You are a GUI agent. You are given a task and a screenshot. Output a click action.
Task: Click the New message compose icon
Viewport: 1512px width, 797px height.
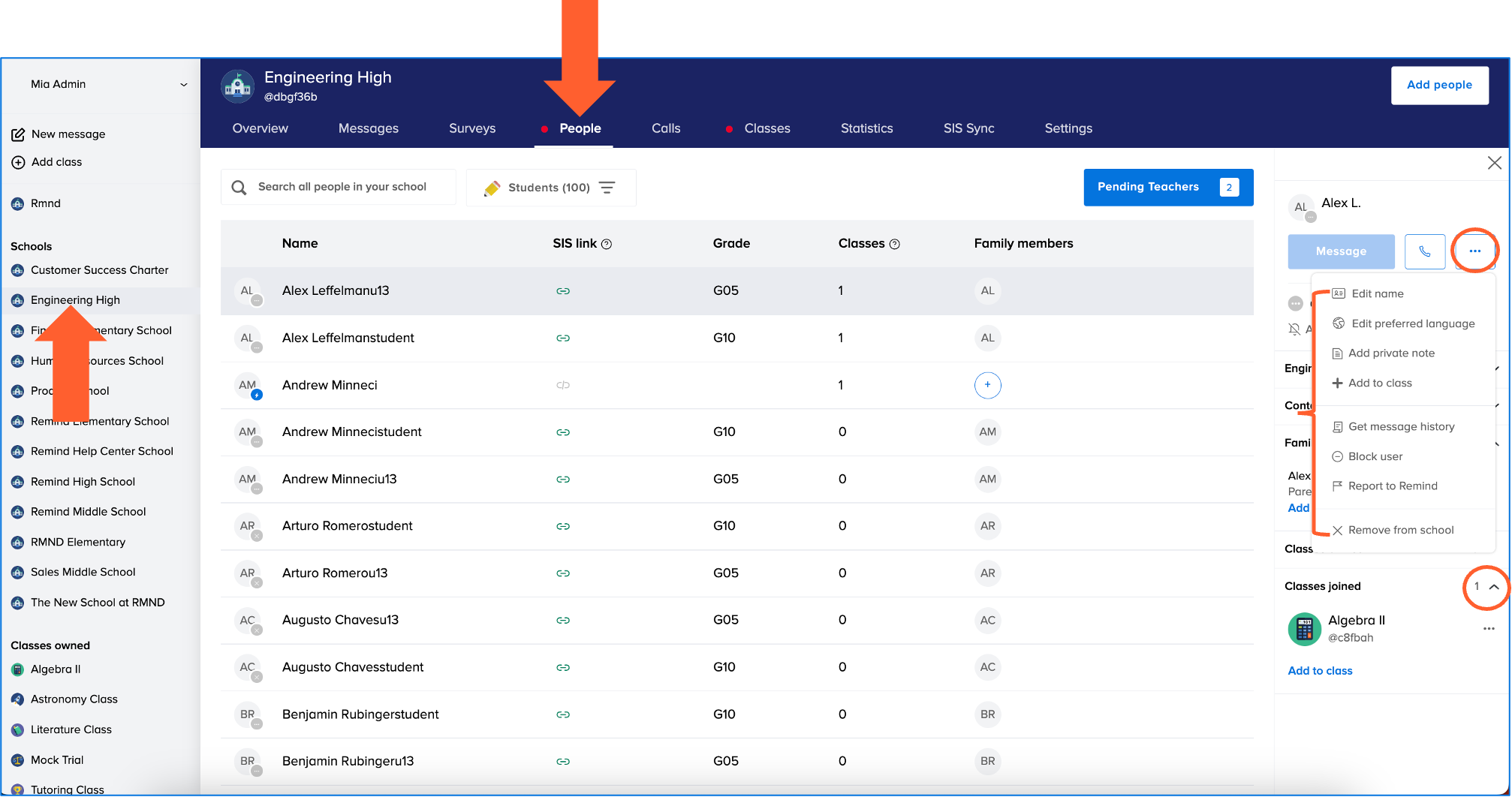tap(18, 134)
